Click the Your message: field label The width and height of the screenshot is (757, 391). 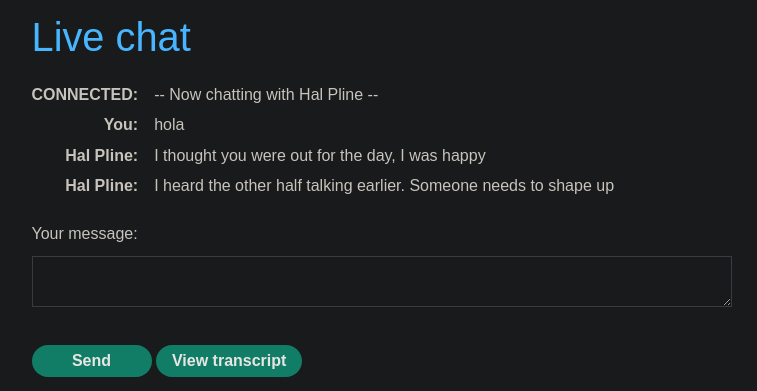click(85, 234)
